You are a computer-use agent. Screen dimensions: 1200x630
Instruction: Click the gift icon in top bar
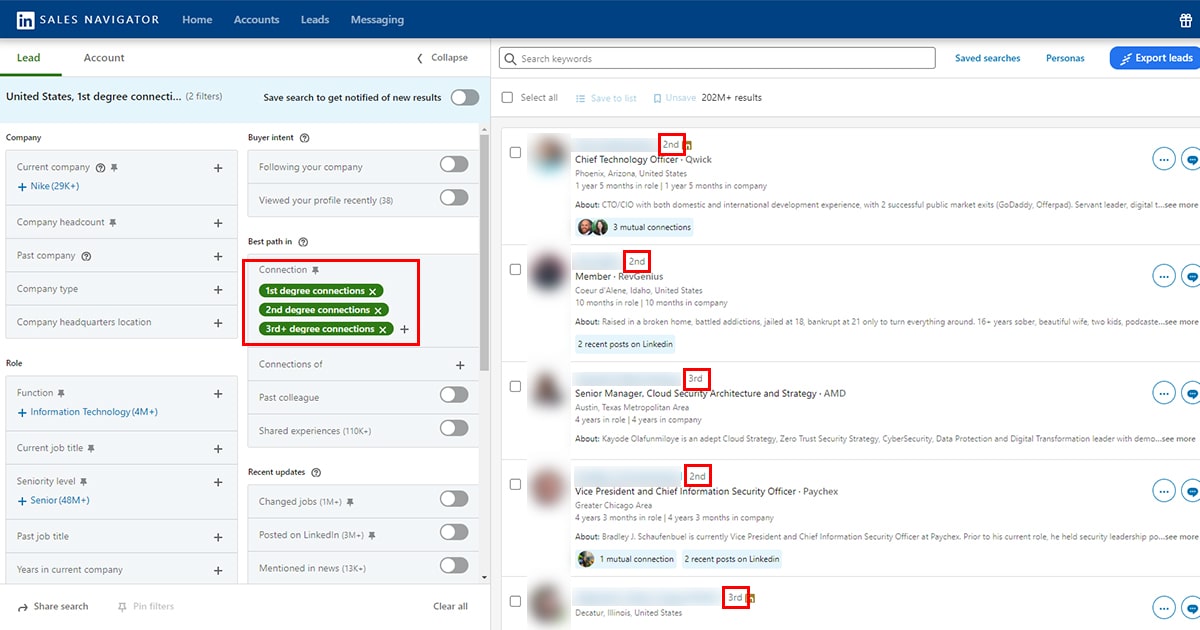(x=1186, y=20)
